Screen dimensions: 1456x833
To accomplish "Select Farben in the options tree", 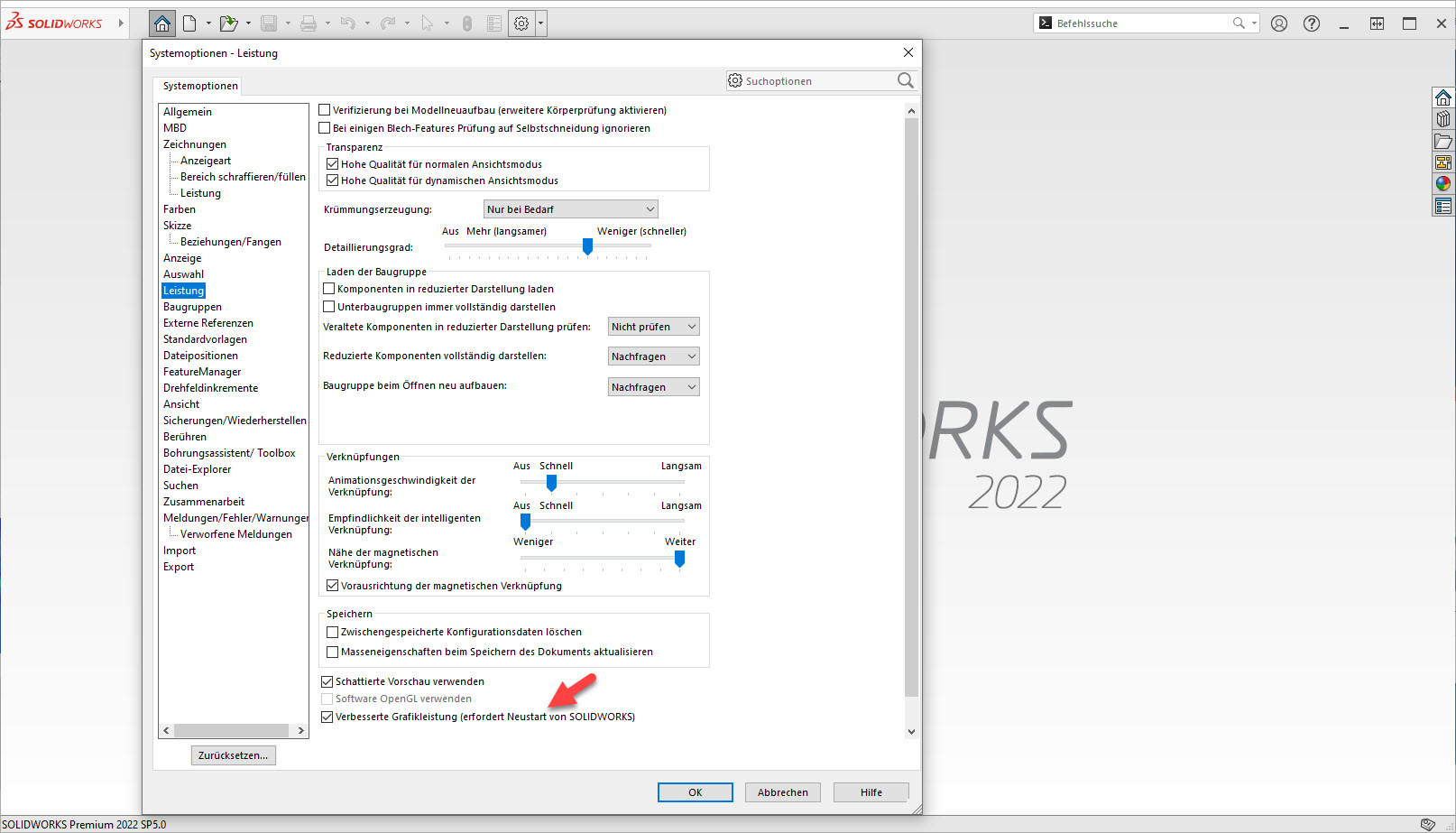I will tap(180, 209).
